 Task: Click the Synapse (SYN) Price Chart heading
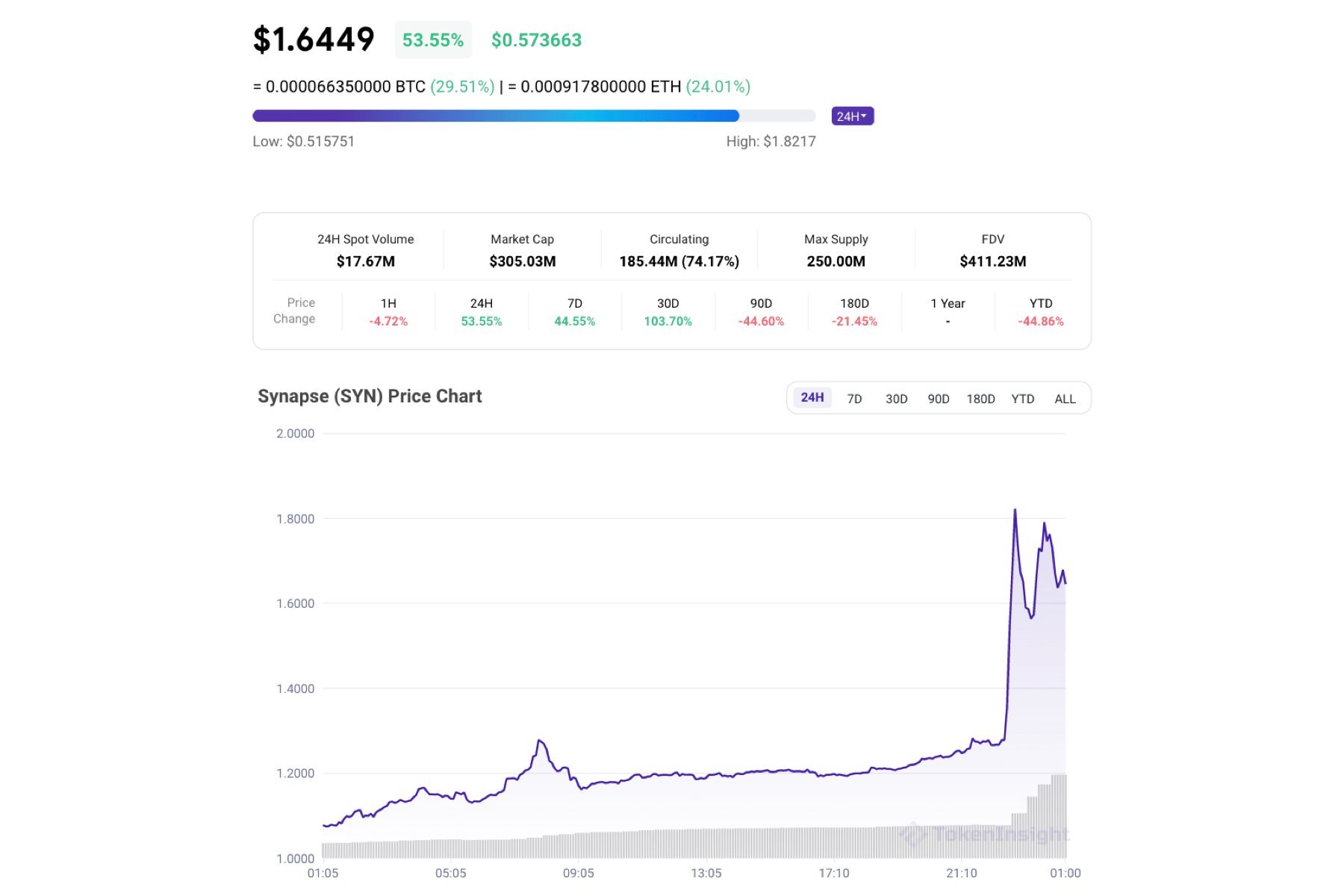tap(370, 396)
